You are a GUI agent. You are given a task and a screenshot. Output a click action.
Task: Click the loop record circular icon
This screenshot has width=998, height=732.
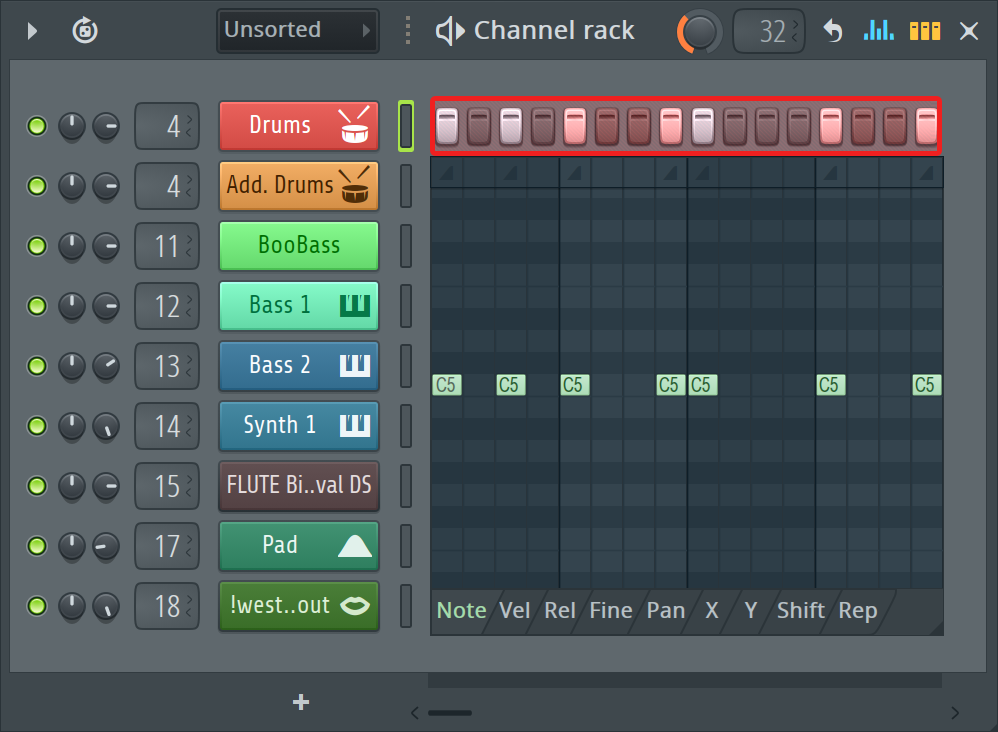85,31
